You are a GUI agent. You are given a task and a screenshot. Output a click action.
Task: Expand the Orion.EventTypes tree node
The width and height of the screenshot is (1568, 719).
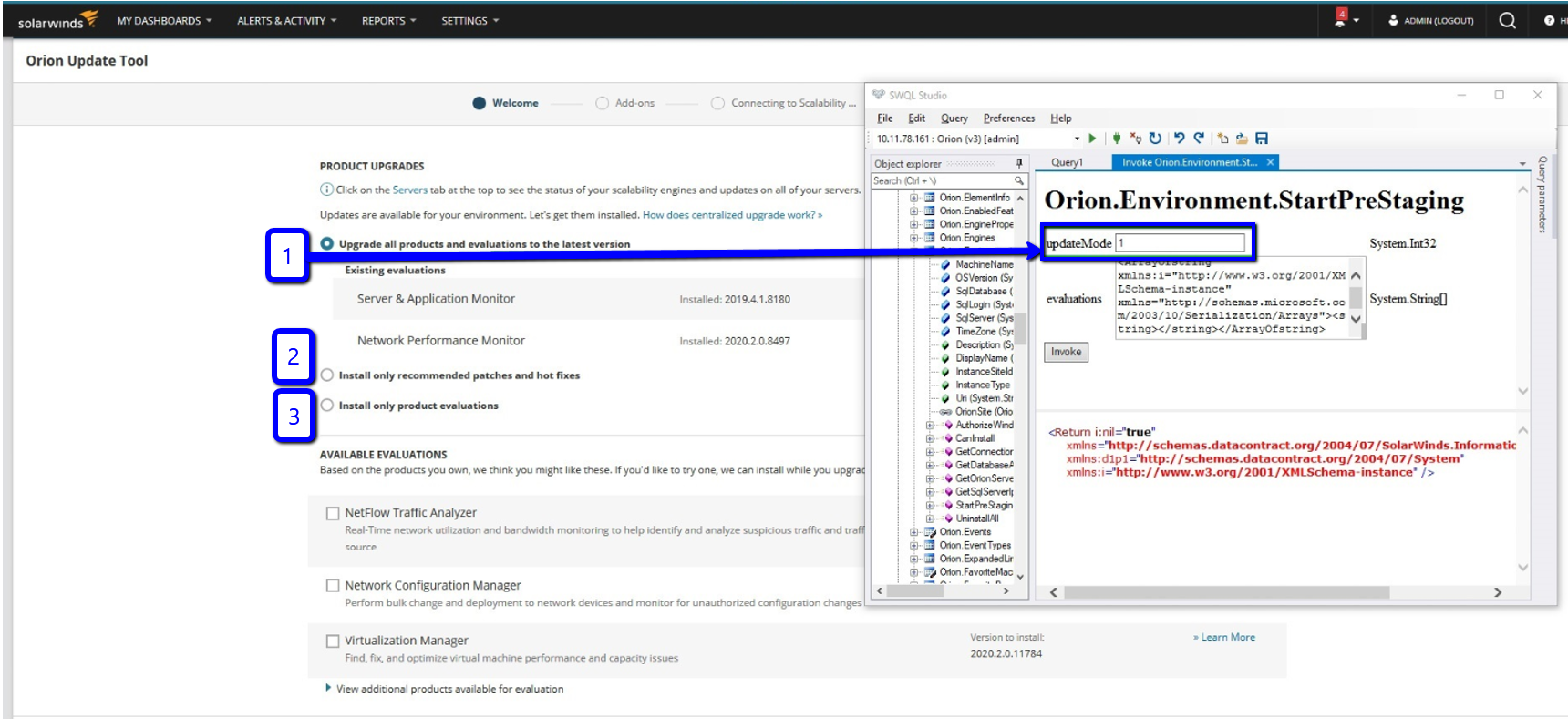point(914,546)
